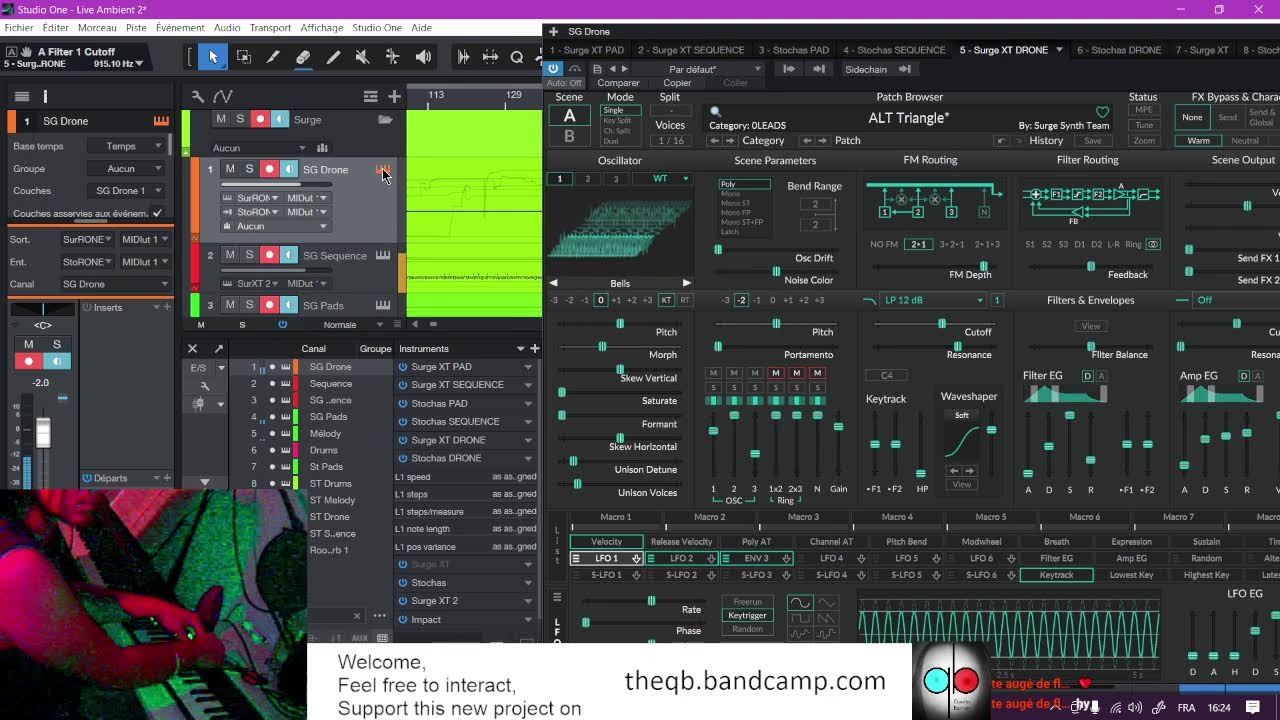The height and width of the screenshot is (720, 1280).
Task: Open Par défaut preset dropdown
Action: click(698, 69)
